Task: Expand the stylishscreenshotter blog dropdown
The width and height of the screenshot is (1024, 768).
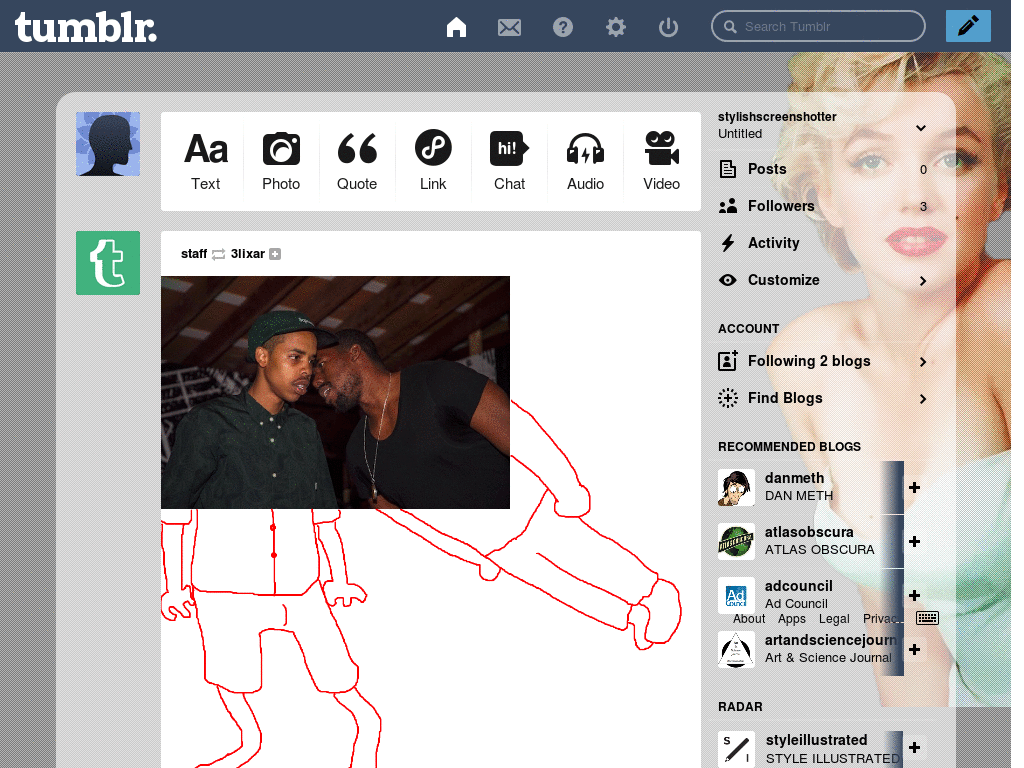Action: [921, 127]
